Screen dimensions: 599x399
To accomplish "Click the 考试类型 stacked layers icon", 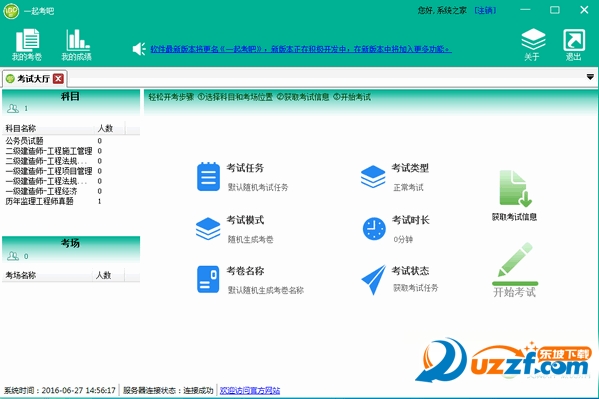I will (x=373, y=176).
